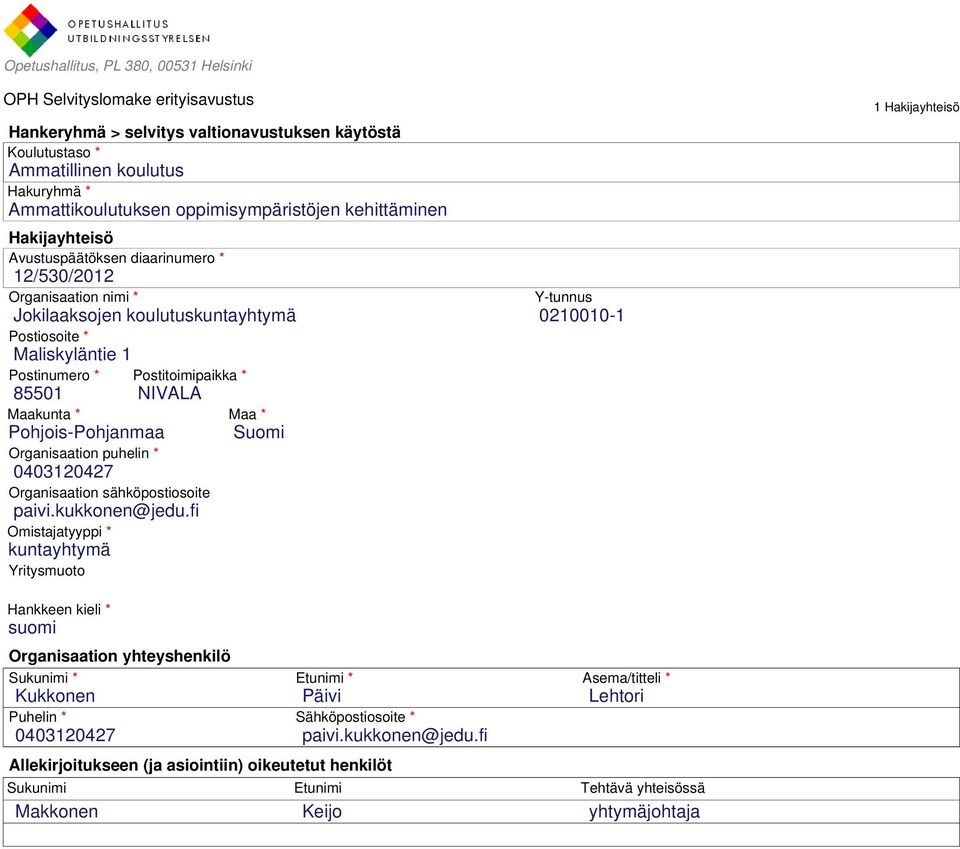Select the 'OPH Selvityslomake erityisavustus' title
This screenshot has height=849, width=960.
(129, 100)
